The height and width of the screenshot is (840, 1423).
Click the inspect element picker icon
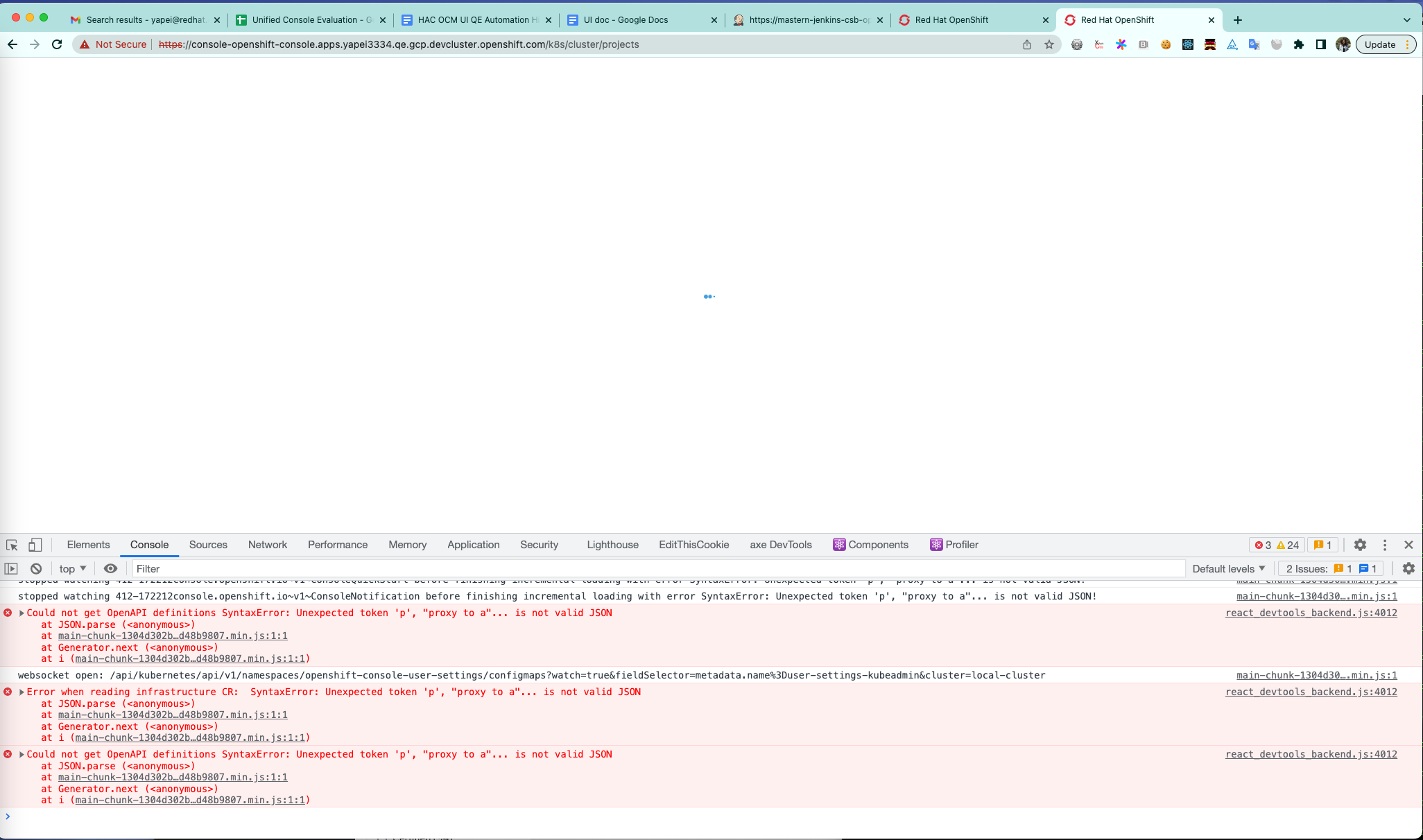click(12, 545)
